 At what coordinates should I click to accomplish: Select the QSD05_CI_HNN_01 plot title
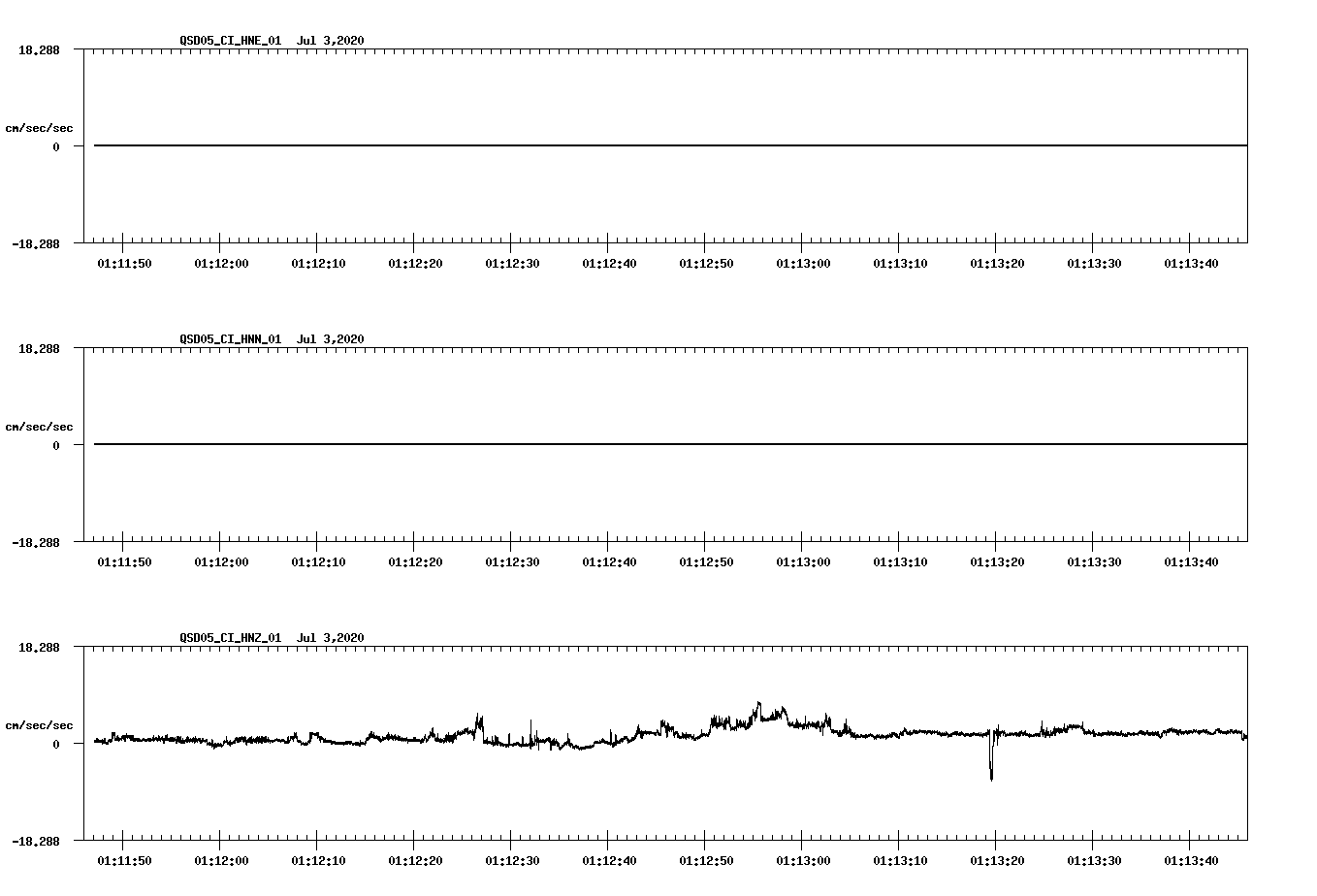(x=273, y=339)
